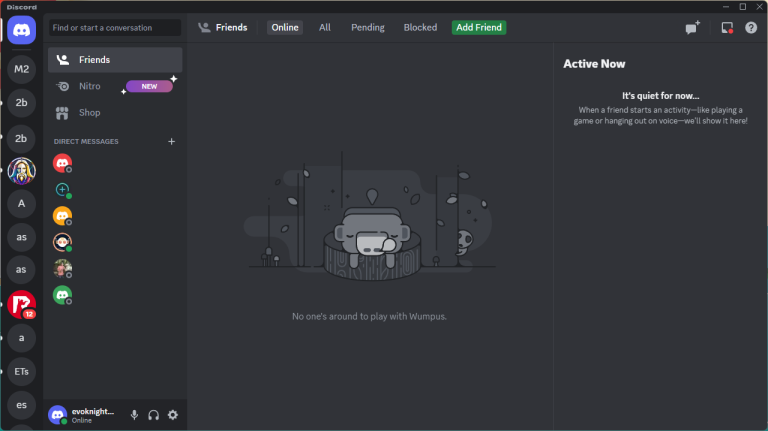
Task: Open the red server with 12 badge
Action: click(x=21, y=304)
